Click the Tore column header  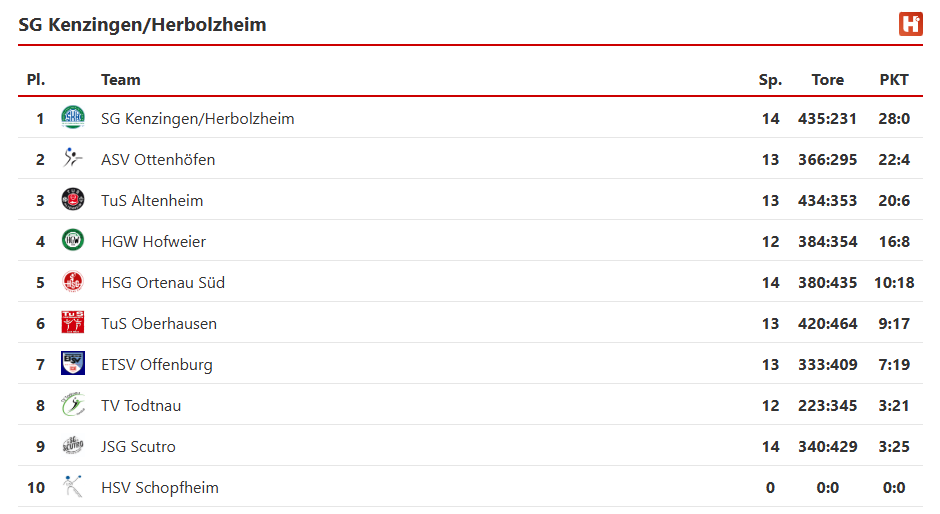click(827, 80)
